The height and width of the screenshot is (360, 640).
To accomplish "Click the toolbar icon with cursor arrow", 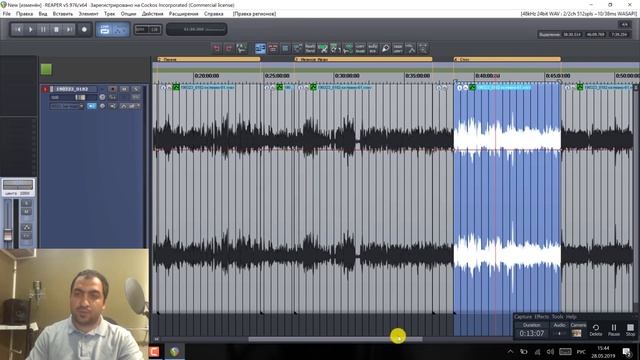I will pyautogui.click(x=242, y=49).
